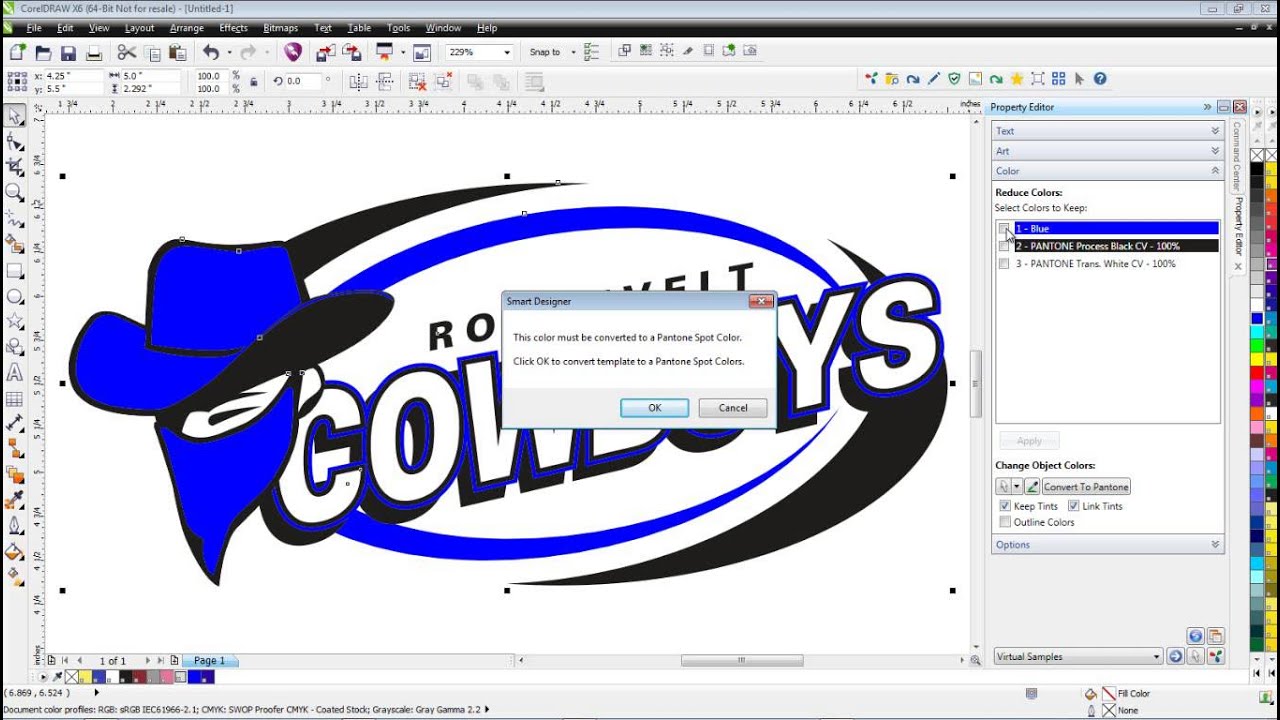The width and height of the screenshot is (1280, 720).
Task: Open the Arrange menu
Action: pos(186,28)
